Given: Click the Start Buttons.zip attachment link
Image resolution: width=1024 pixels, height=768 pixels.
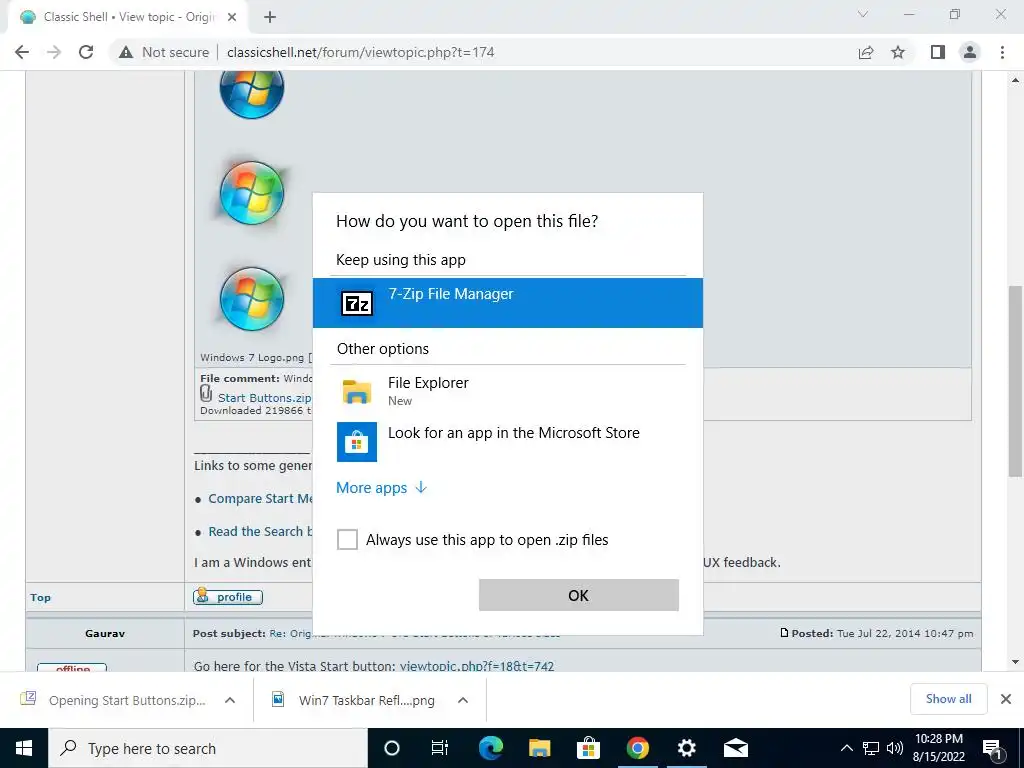Looking at the screenshot, I should click(264, 398).
